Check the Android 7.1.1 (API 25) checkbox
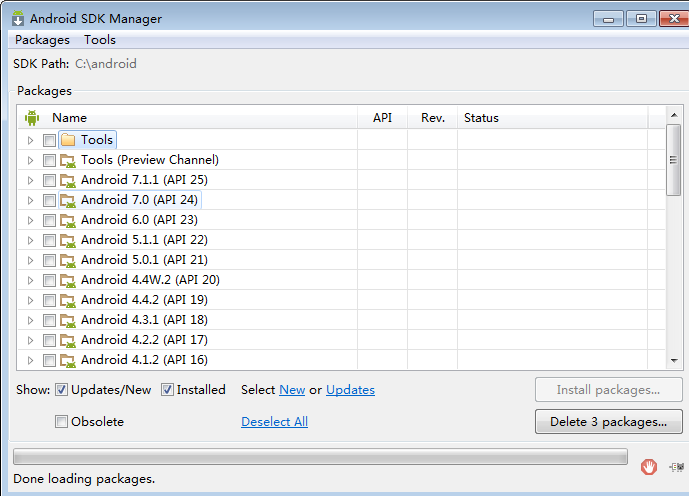The image size is (689, 496). coord(49,180)
